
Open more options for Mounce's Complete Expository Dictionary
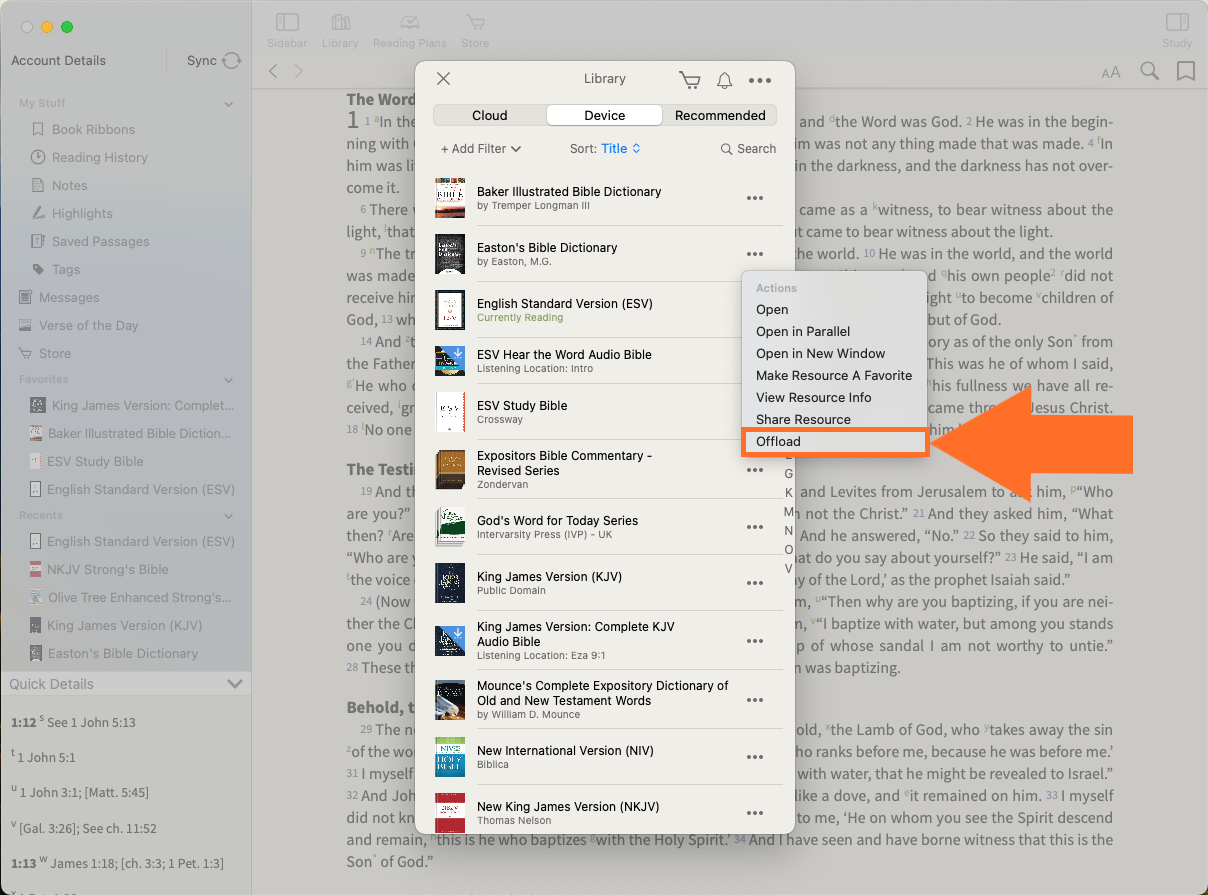click(x=755, y=700)
